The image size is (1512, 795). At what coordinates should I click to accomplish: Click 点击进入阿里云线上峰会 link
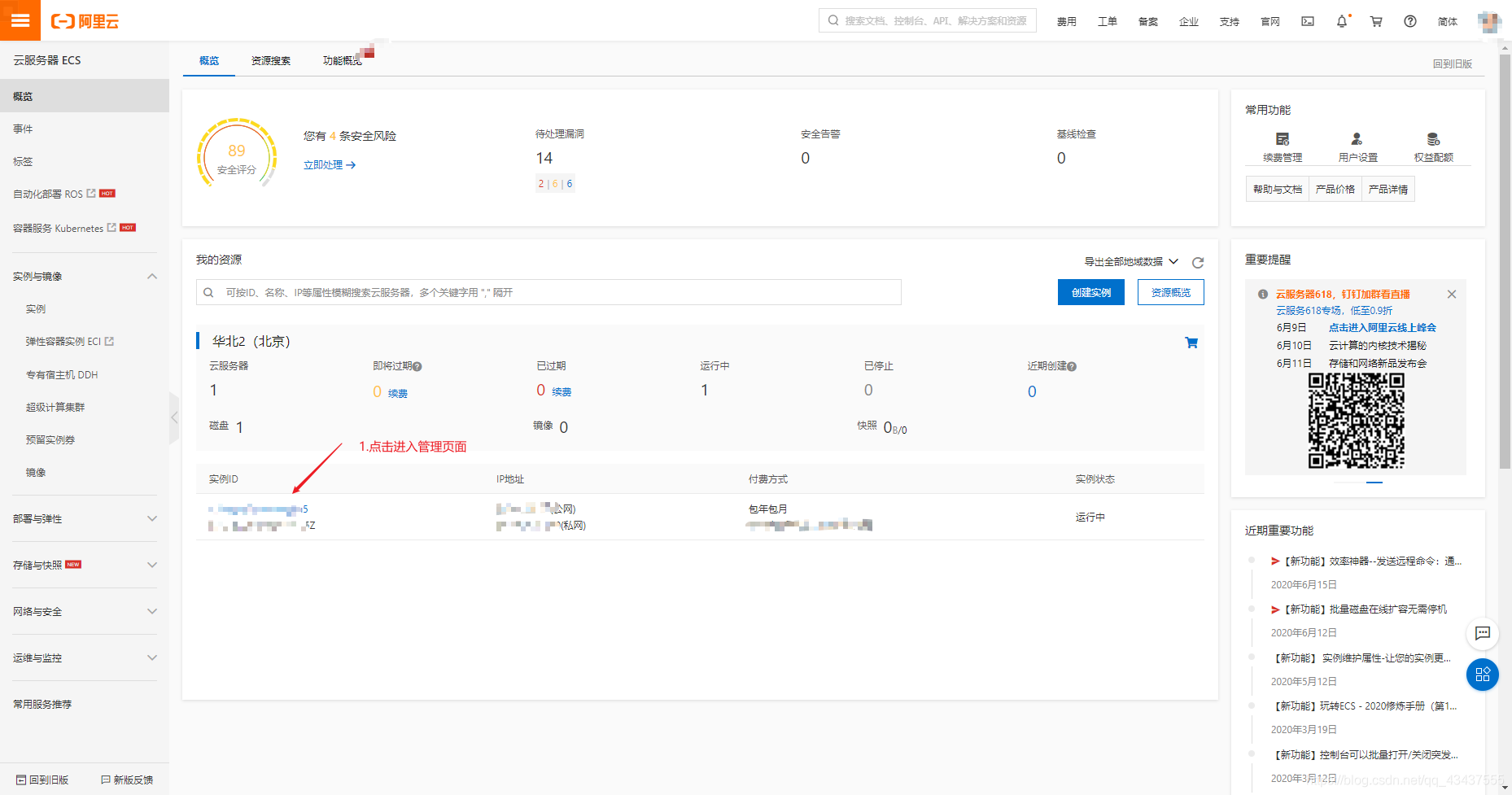(x=1383, y=327)
